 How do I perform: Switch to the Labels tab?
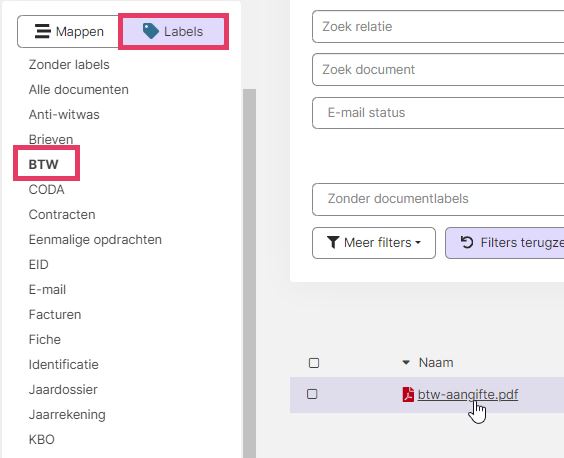(173, 31)
